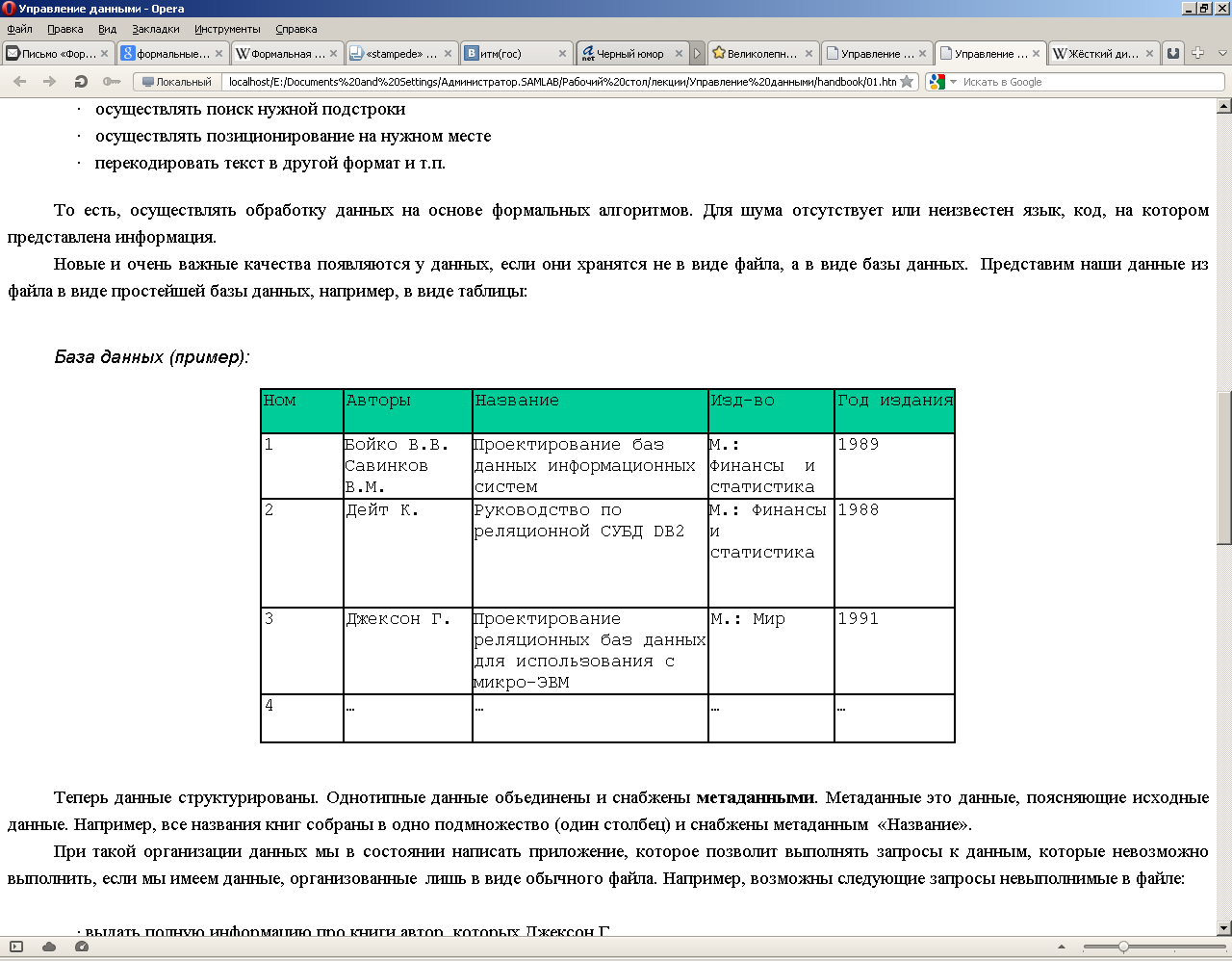This screenshot has height=961, width=1232.
Task: Close the Жёсткий ди… tab
Action: pyautogui.click(x=1151, y=54)
